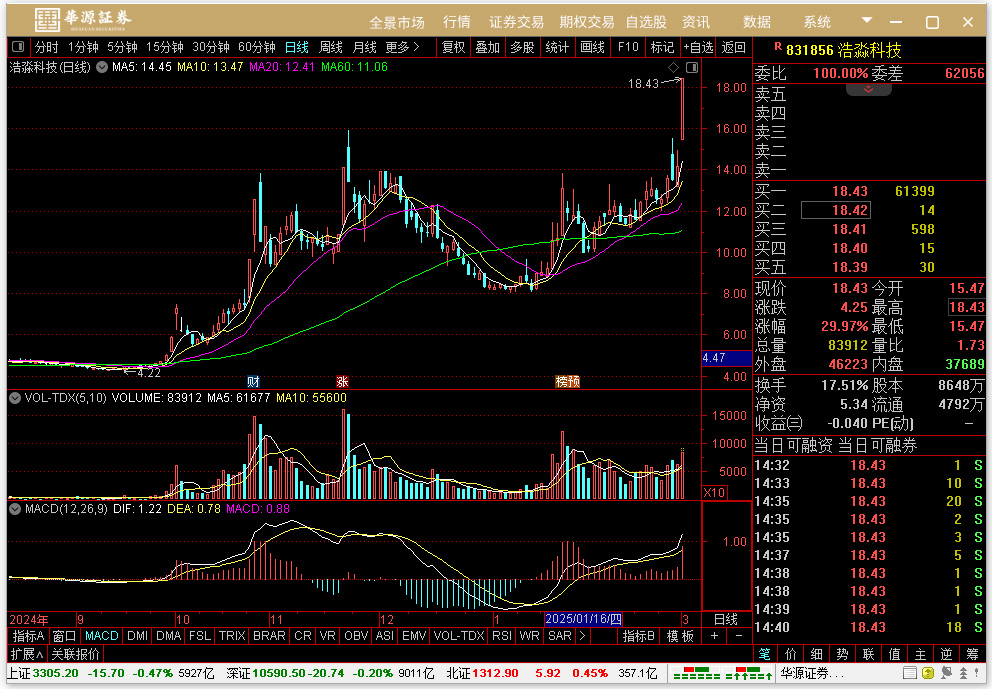Click the 榜预 marker on chart
The width and height of the screenshot is (992, 689).
coord(567,382)
